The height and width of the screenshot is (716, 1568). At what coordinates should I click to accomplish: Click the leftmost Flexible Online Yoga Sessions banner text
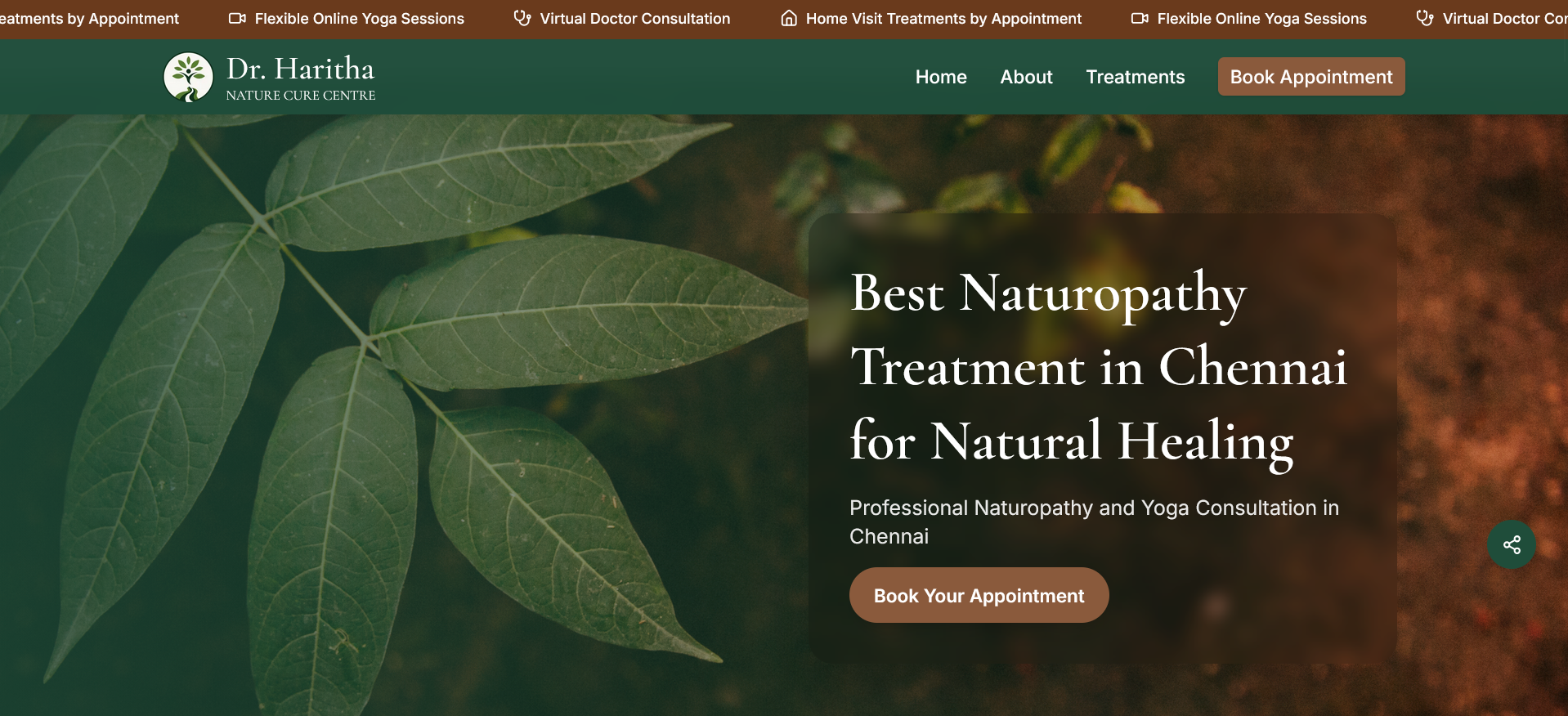pyautogui.click(x=360, y=18)
